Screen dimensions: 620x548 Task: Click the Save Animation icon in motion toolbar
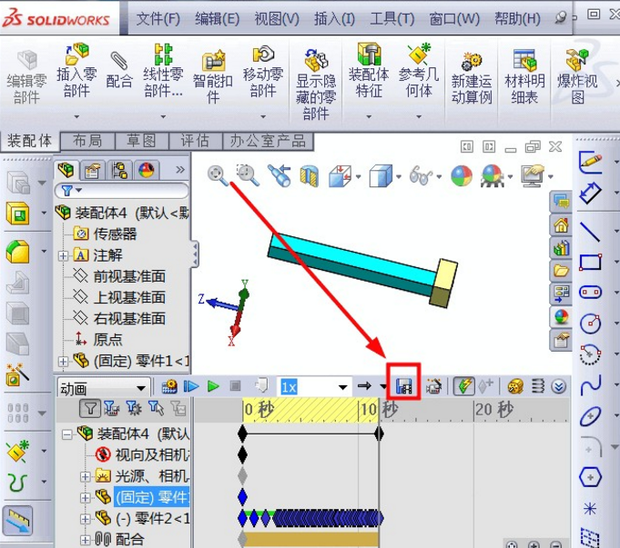pos(404,386)
